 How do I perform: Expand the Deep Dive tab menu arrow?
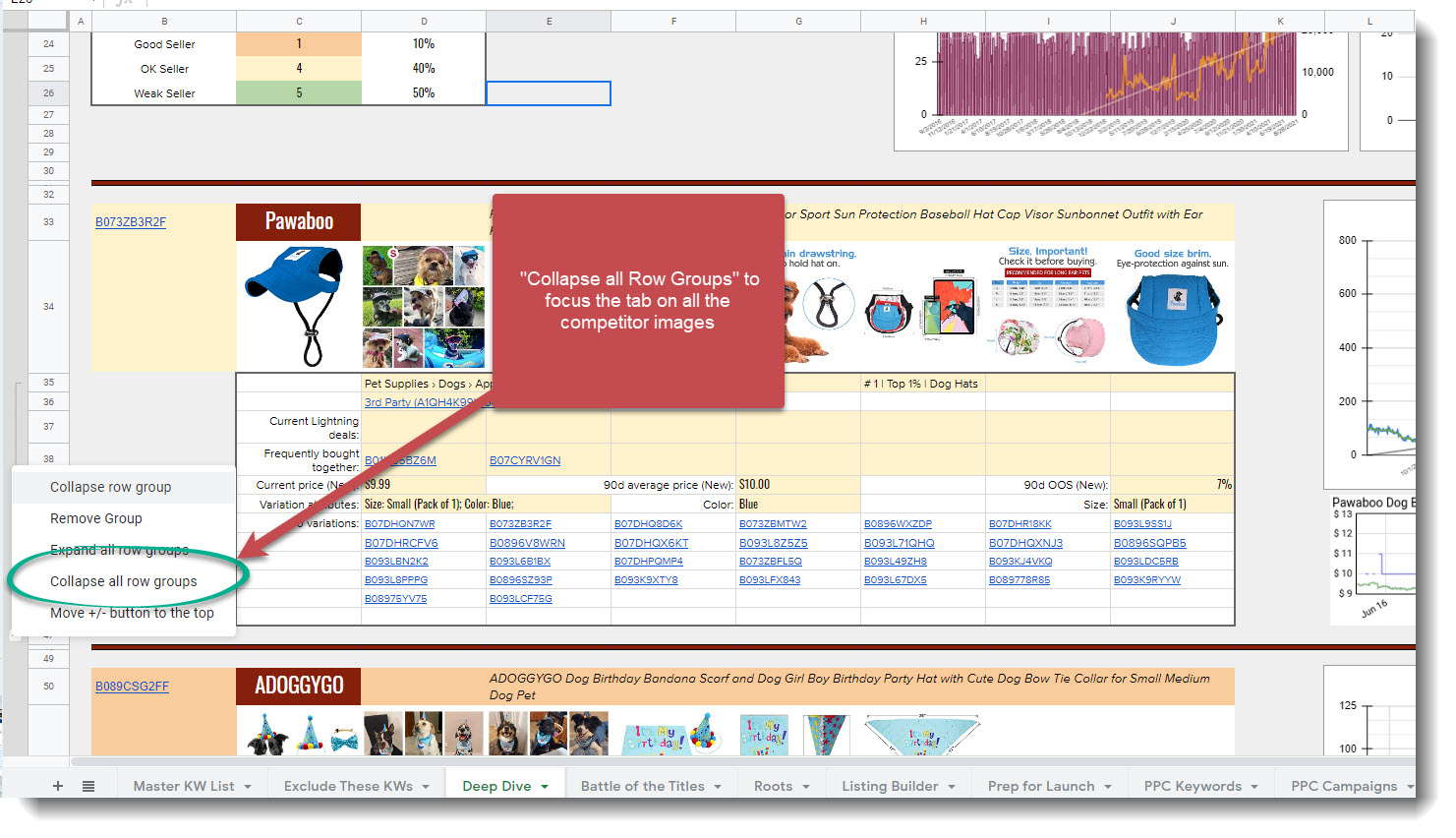pyautogui.click(x=545, y=787)
